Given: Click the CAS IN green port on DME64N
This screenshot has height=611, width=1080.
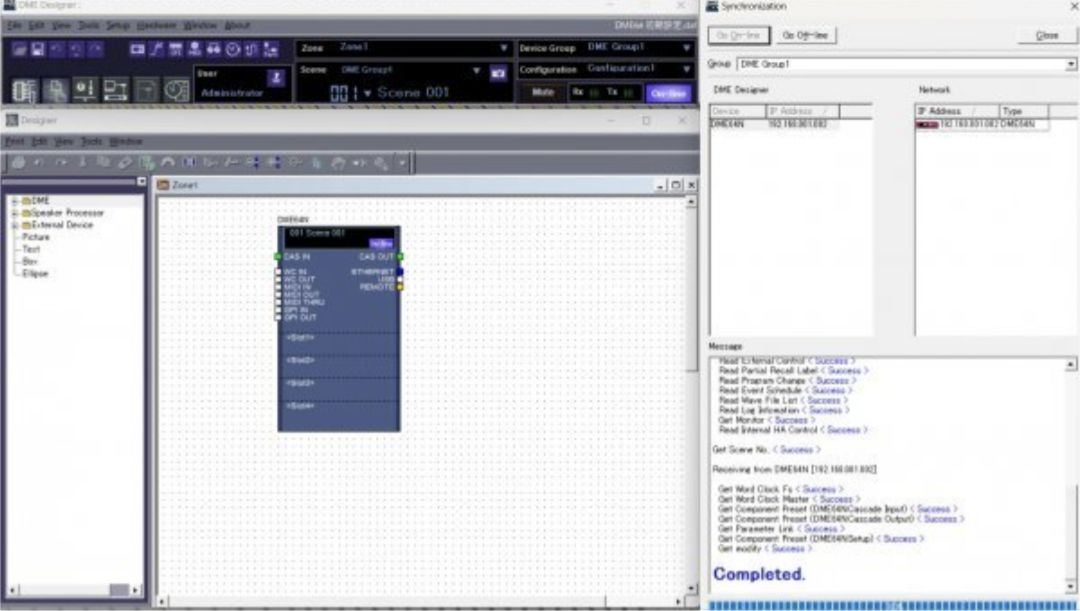Looking at the screenshot, I should pos(278,256).
